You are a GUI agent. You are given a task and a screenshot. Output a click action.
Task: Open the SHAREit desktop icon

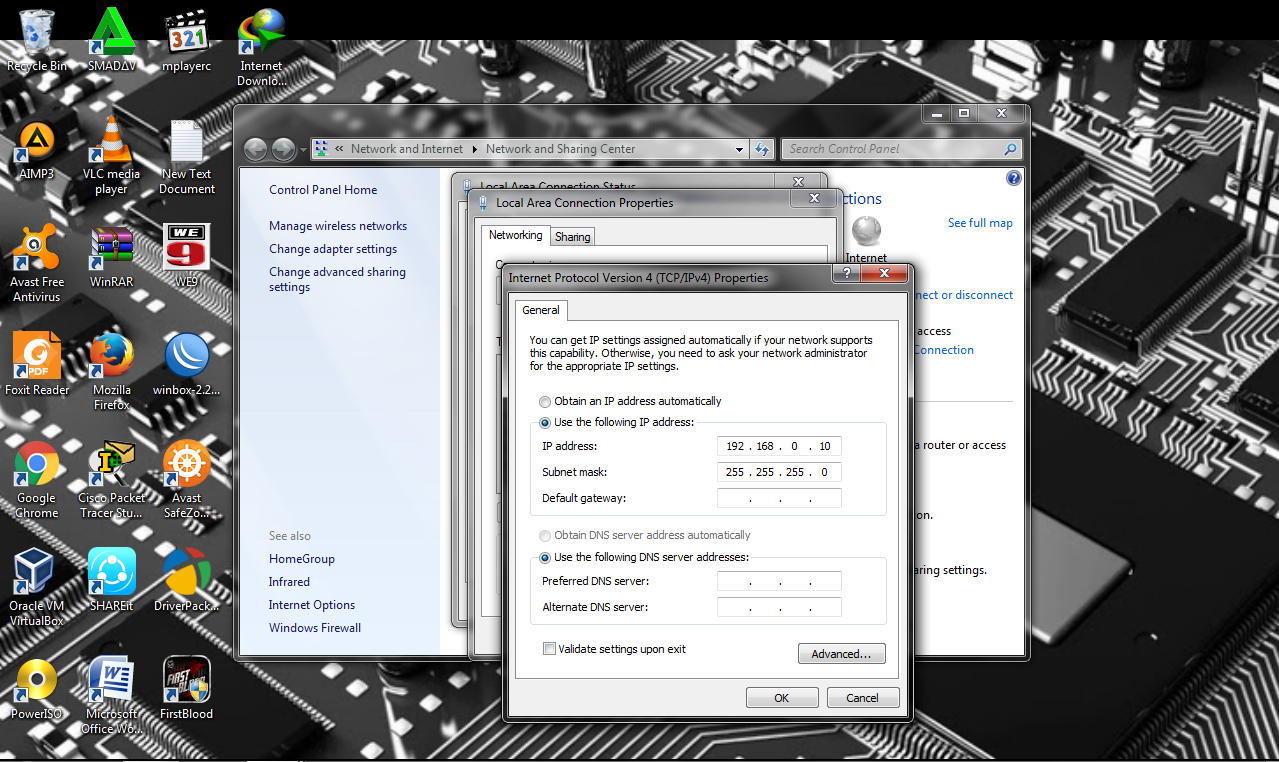[x=112, y=581]
